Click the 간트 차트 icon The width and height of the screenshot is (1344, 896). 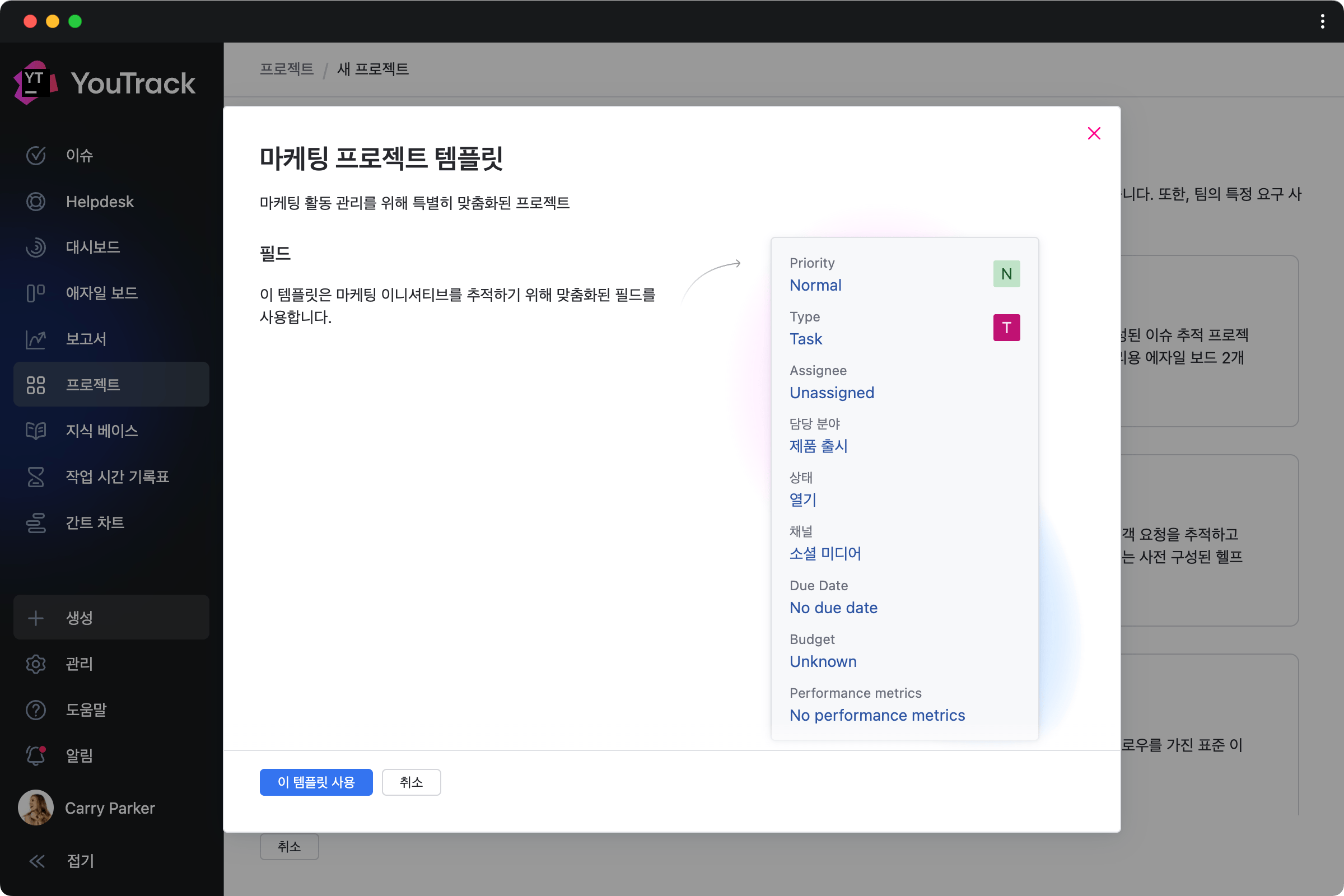35,523
